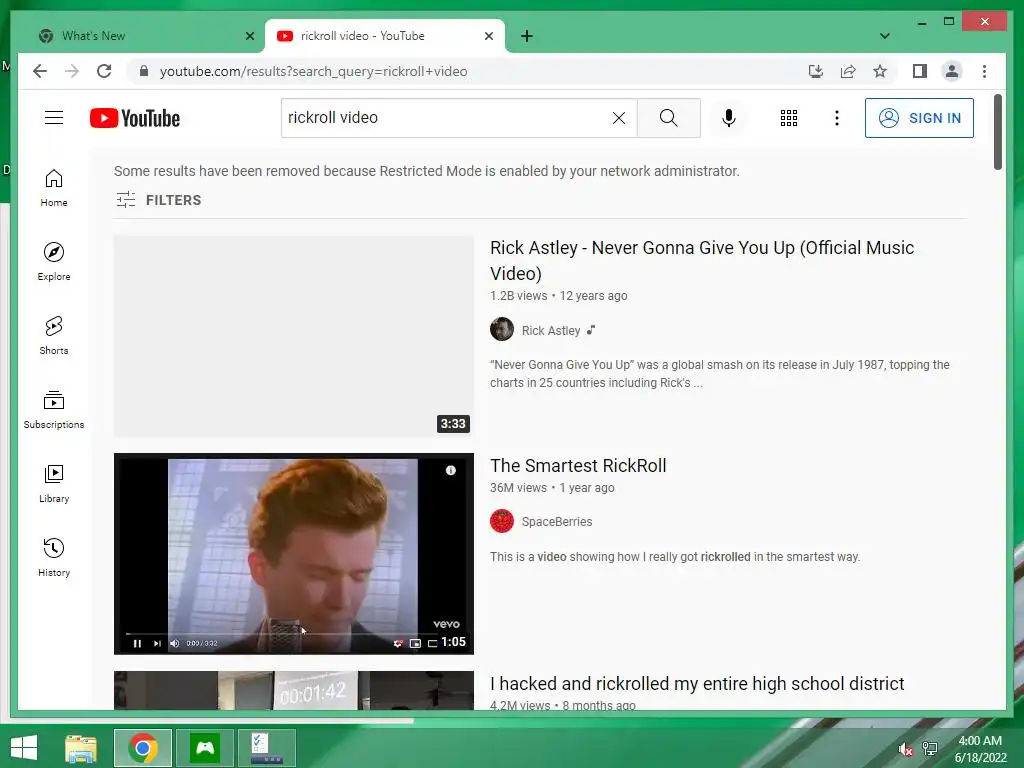Click network tray icon
The image size is (1024, 768).
(x=930, y=749)
